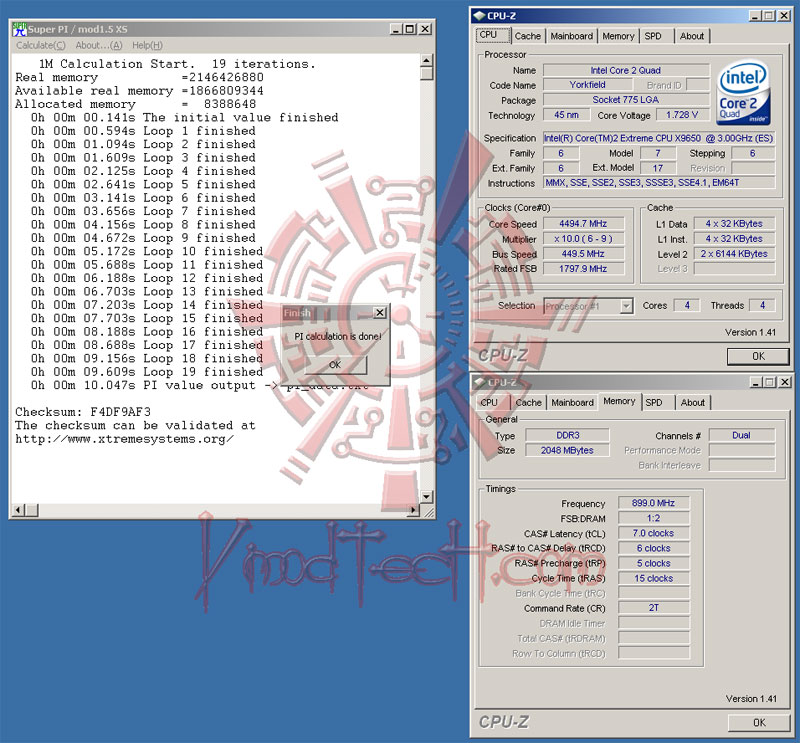Image resolution: width=800 pixels, height=743 pixels.
Task: Click the Package value Socket 775 LGA
Action: click(626, 100)
